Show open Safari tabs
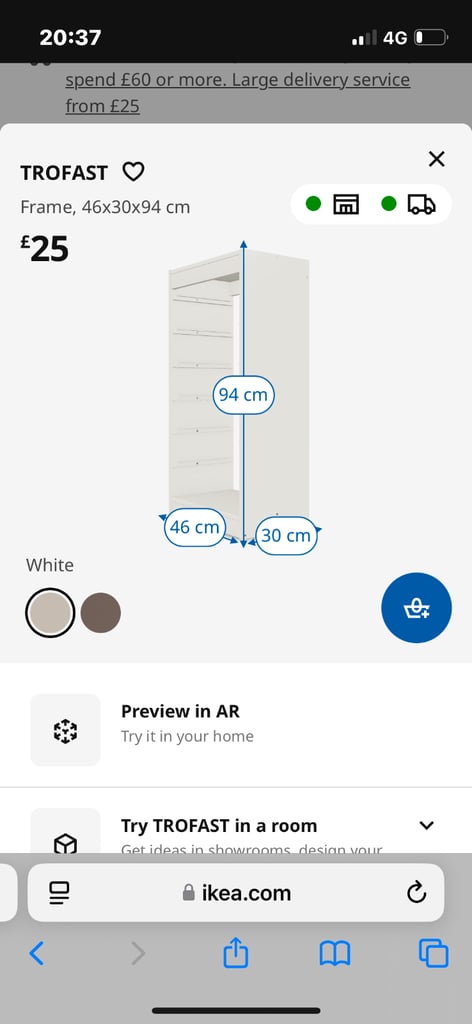 click(433, 953)
